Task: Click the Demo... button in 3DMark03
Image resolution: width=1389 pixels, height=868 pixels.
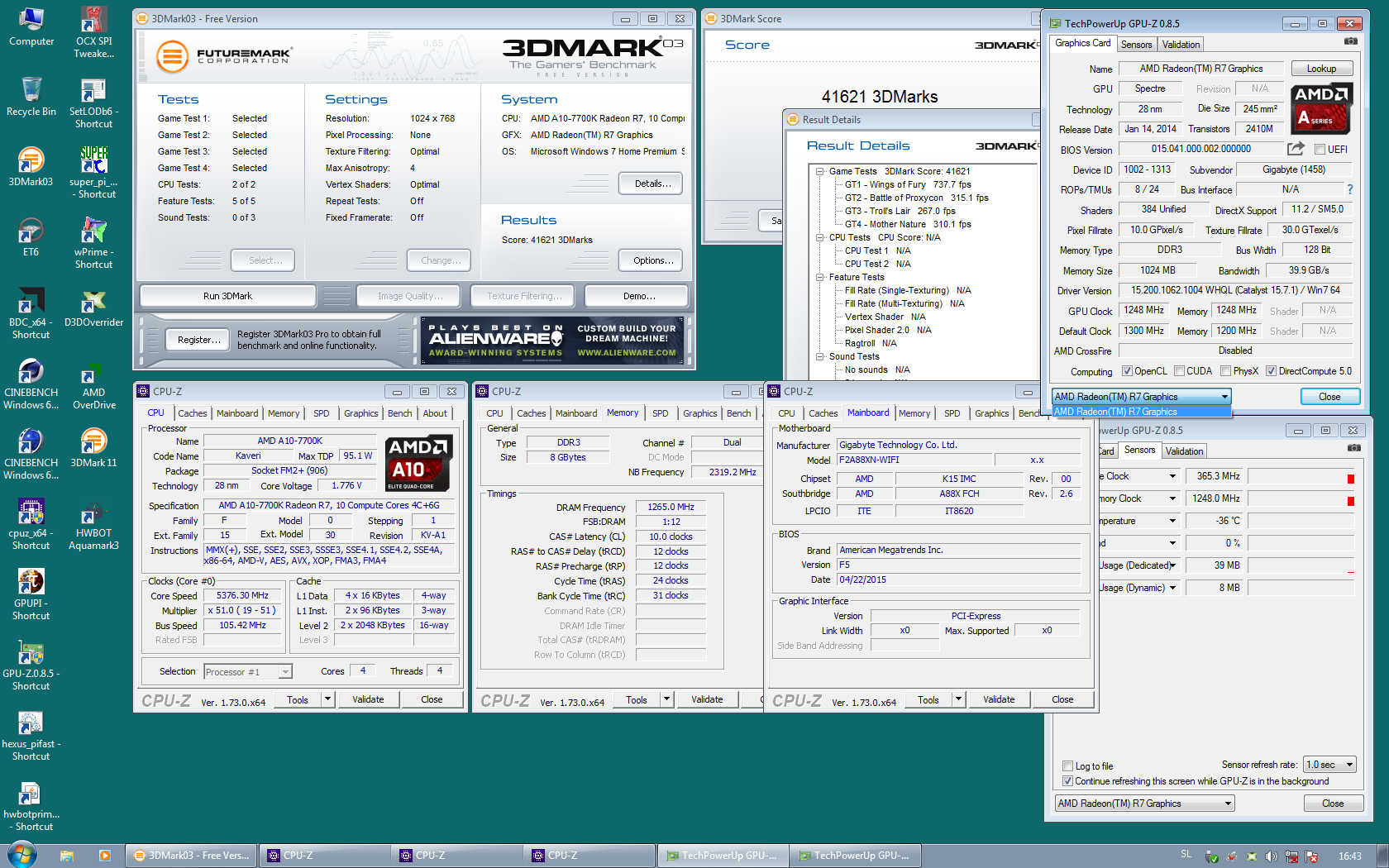Action: 638,296
